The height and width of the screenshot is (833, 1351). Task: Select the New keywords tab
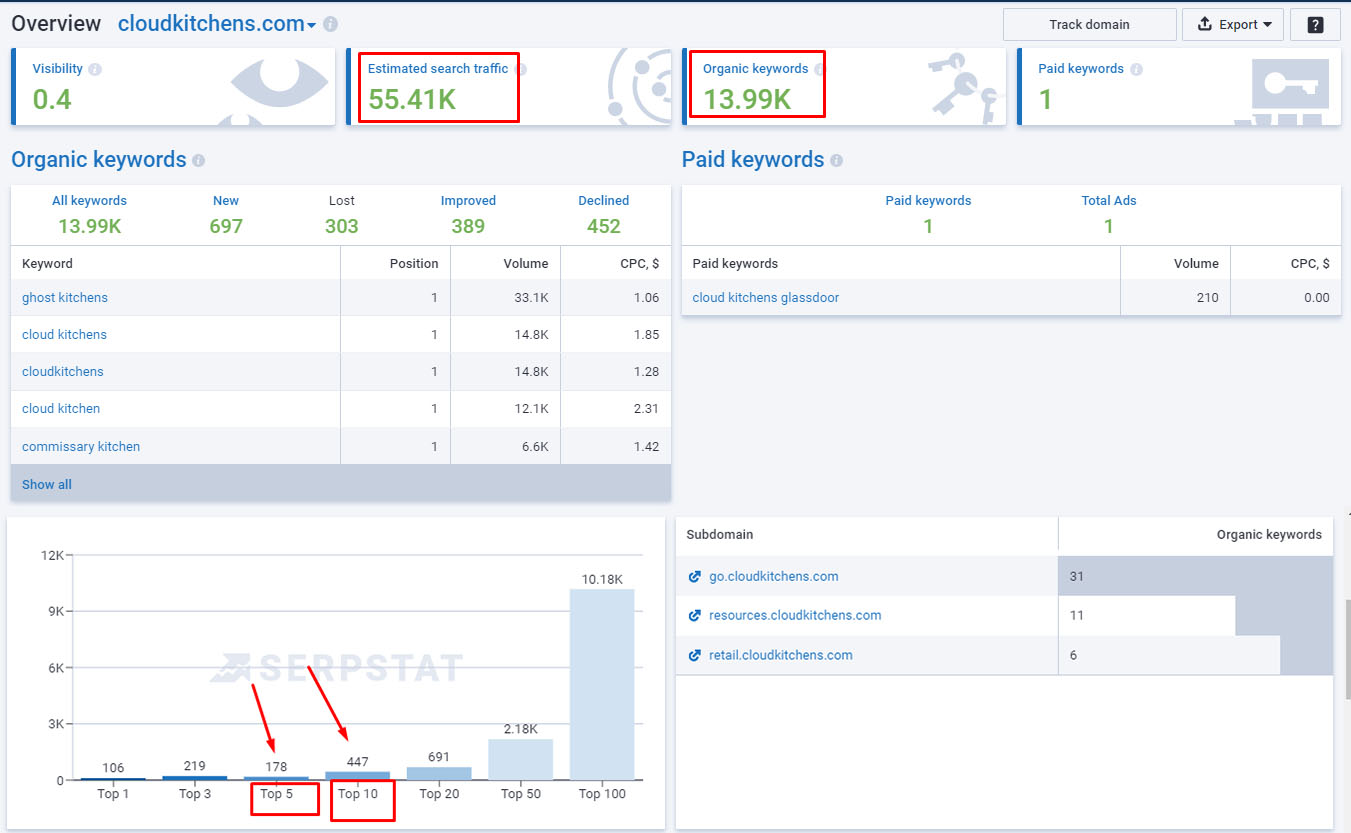(226, 214)
